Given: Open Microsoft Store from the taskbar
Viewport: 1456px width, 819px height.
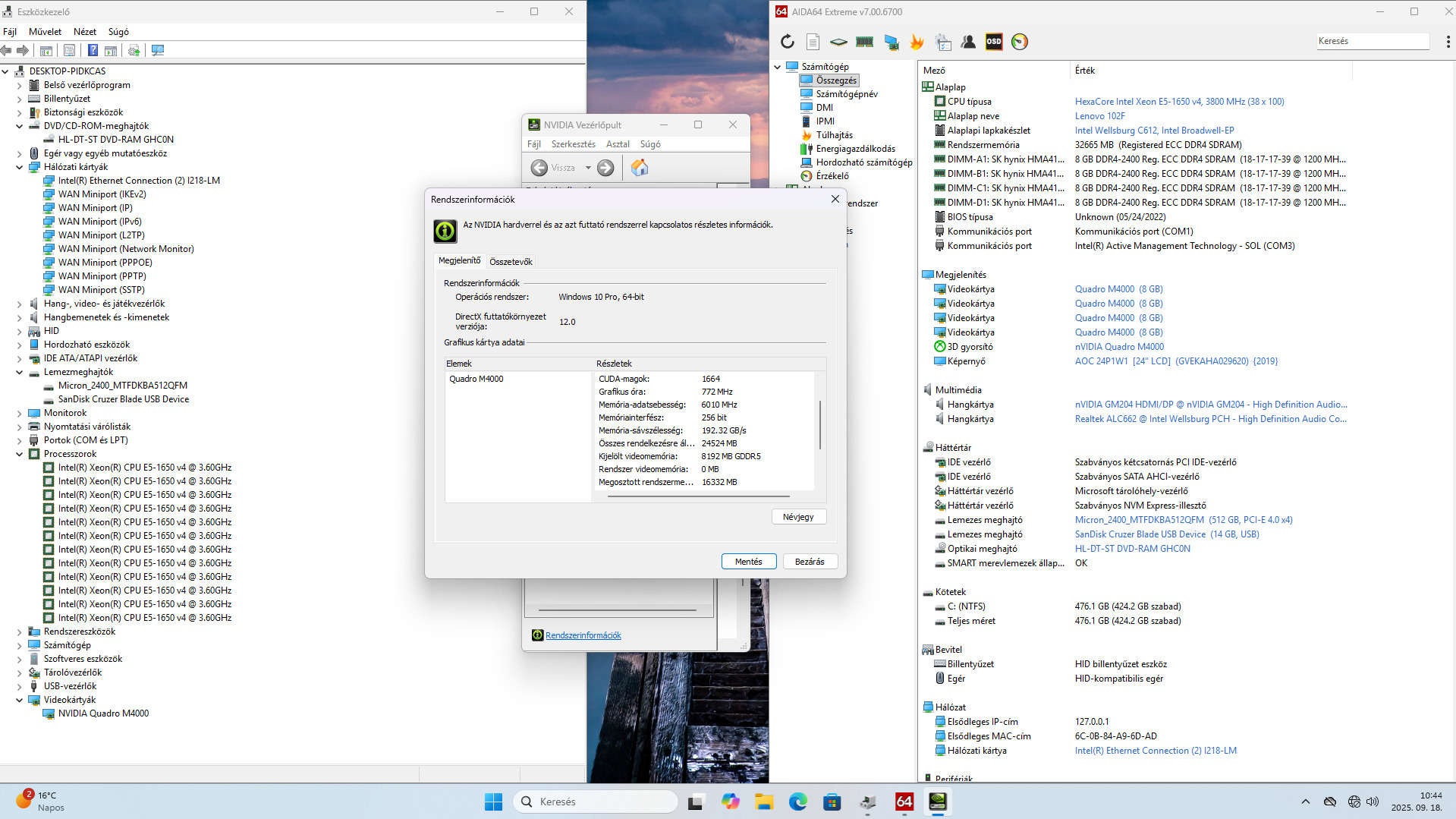Looking at the screenshot, I should (x=832, y=802).
